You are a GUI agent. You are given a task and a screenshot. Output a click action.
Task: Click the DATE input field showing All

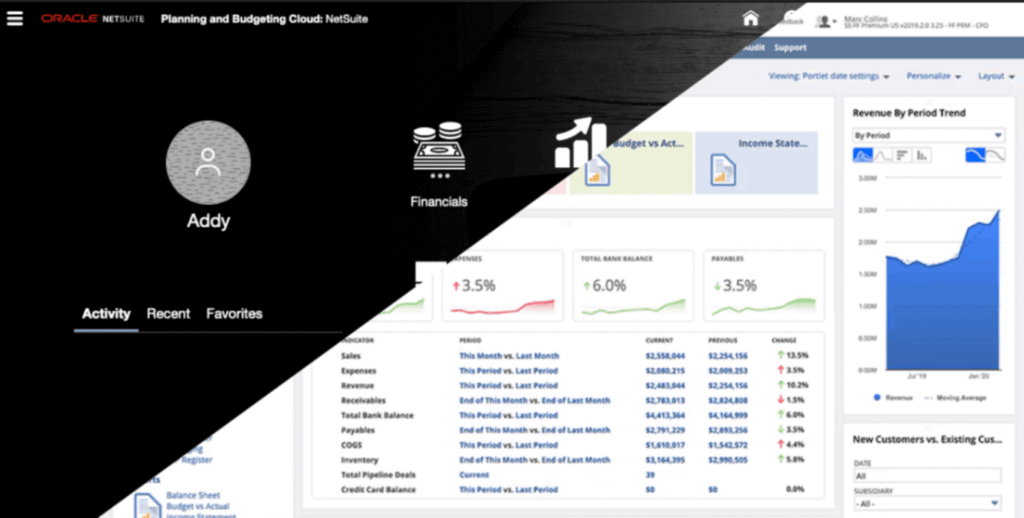coord(927,476)
